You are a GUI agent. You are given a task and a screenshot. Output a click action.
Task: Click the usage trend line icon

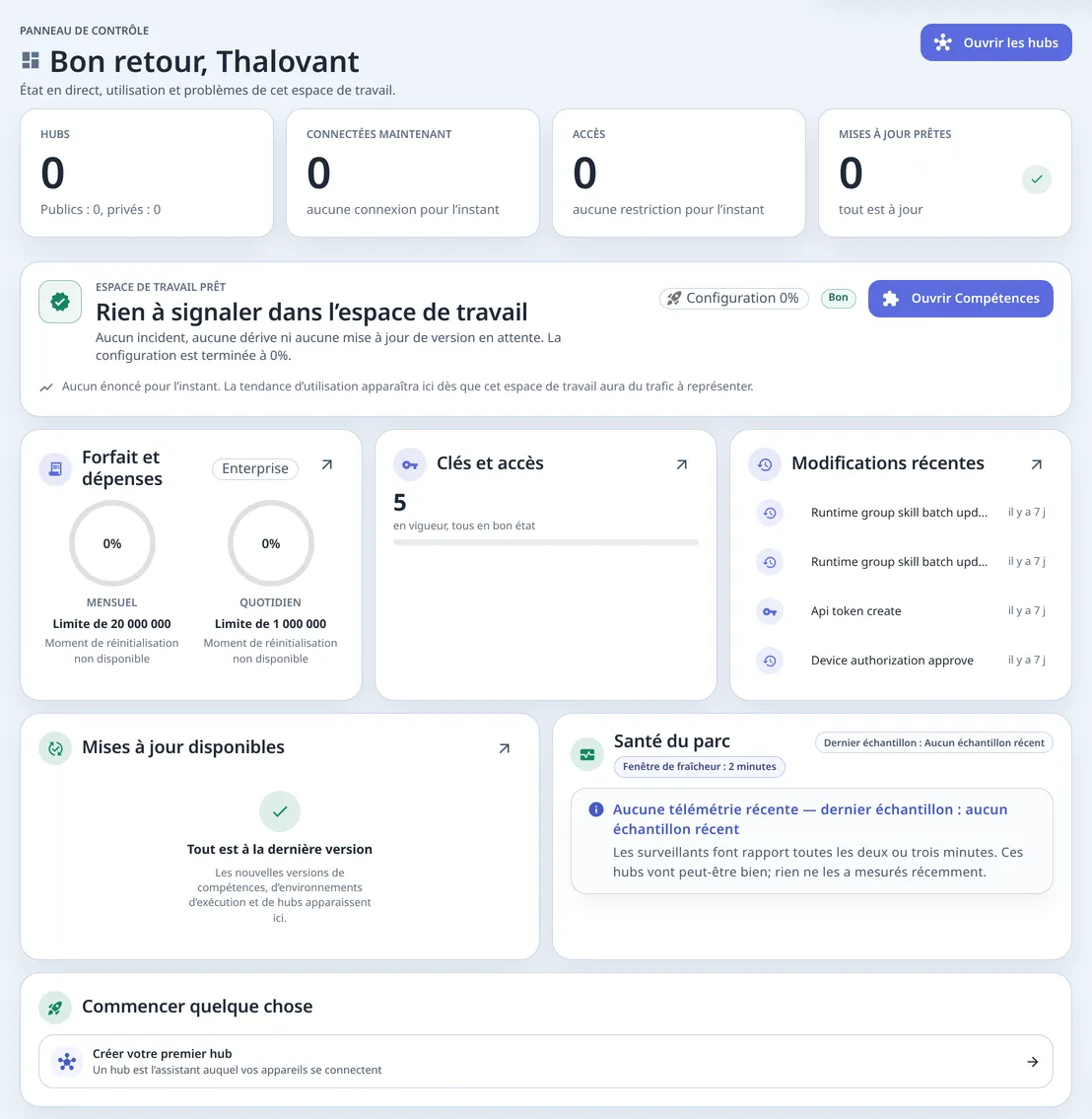(46, 386)
